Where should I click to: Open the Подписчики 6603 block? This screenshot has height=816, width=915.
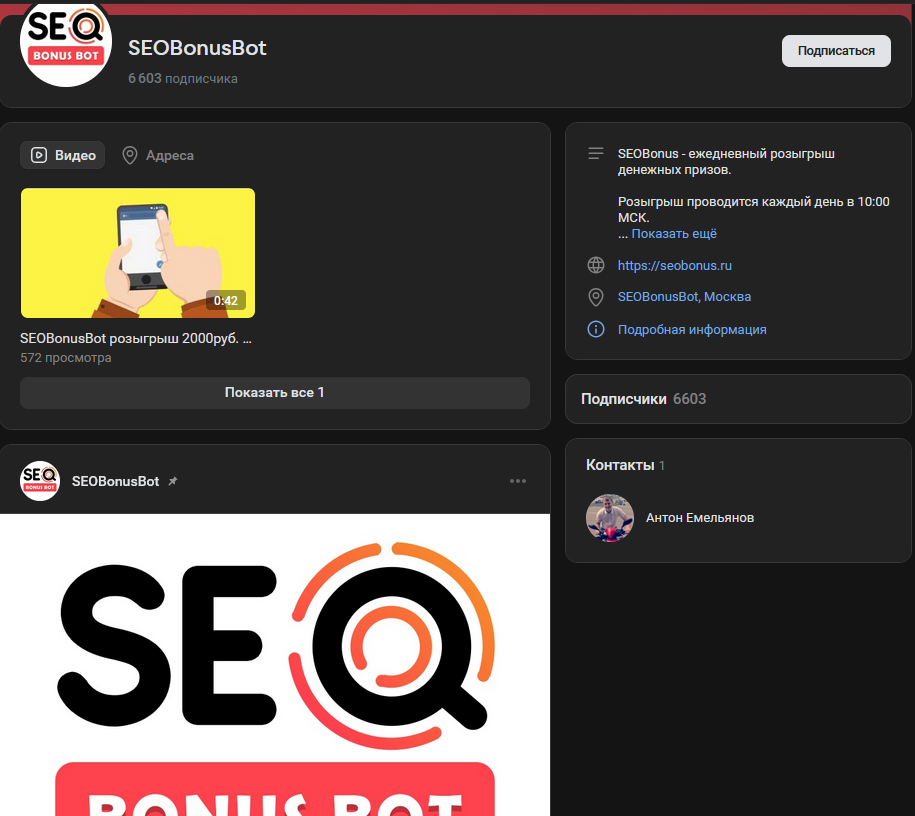point(738,399)
